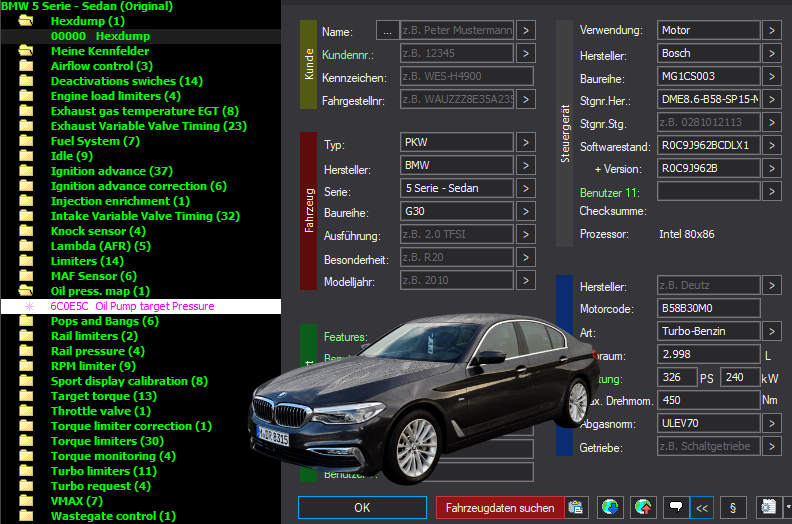Open the Exhaust Variable Valve Timing (23) folder

149,126
